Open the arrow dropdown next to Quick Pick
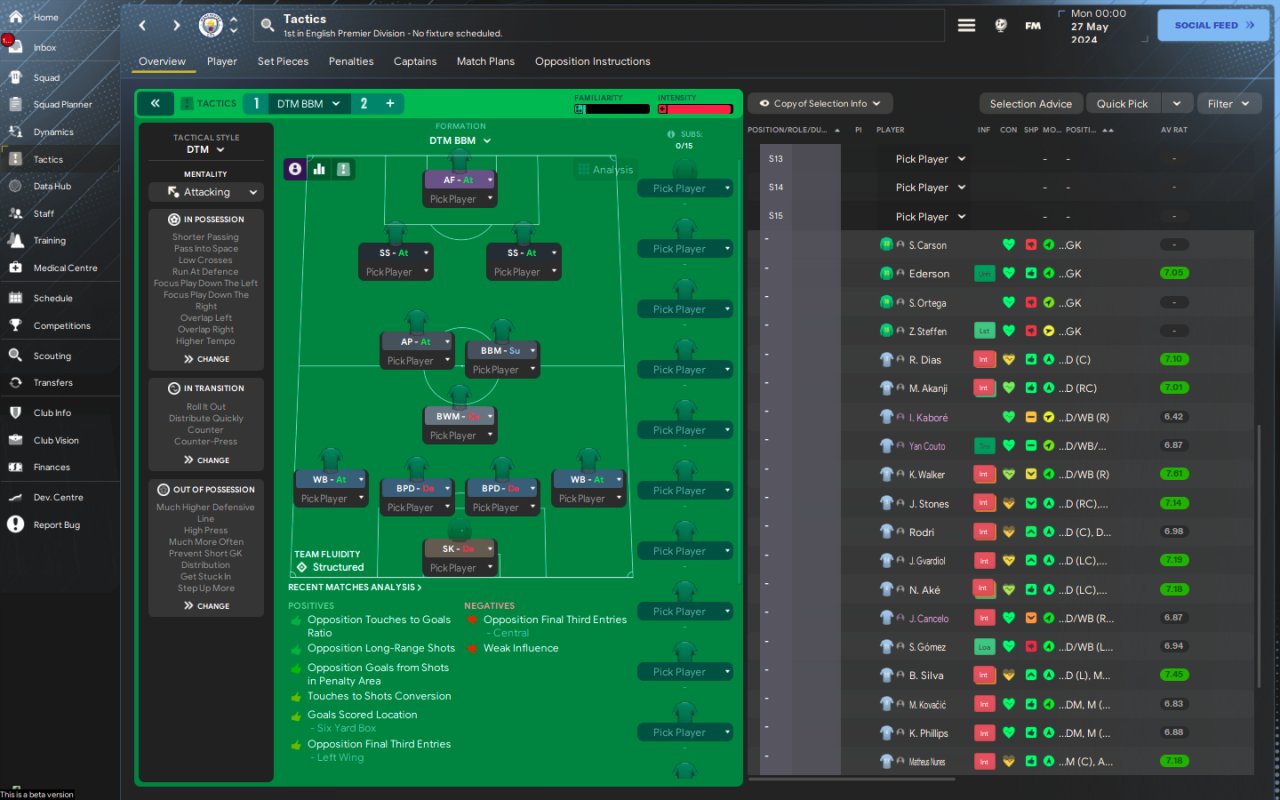1280x800 pixels. (x=1177, y=103)
